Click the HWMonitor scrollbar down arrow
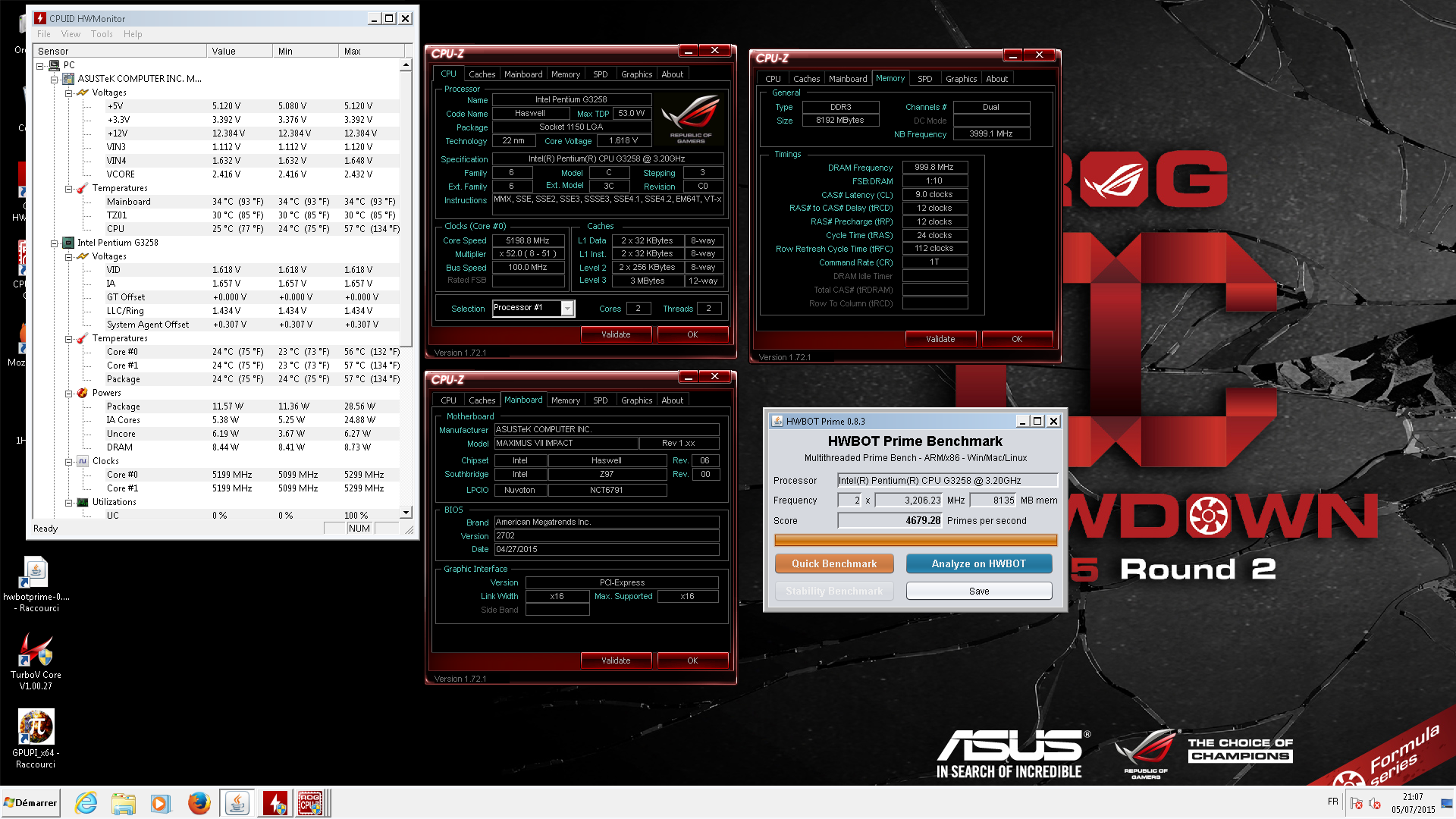 tap(406, 513)
